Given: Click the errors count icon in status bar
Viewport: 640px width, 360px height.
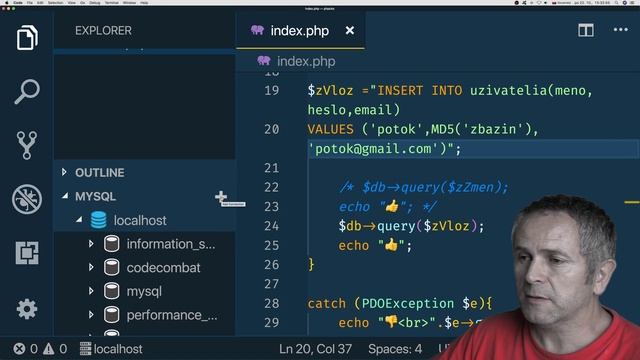Looking at the screenshot, I should [x=19, y=349].
